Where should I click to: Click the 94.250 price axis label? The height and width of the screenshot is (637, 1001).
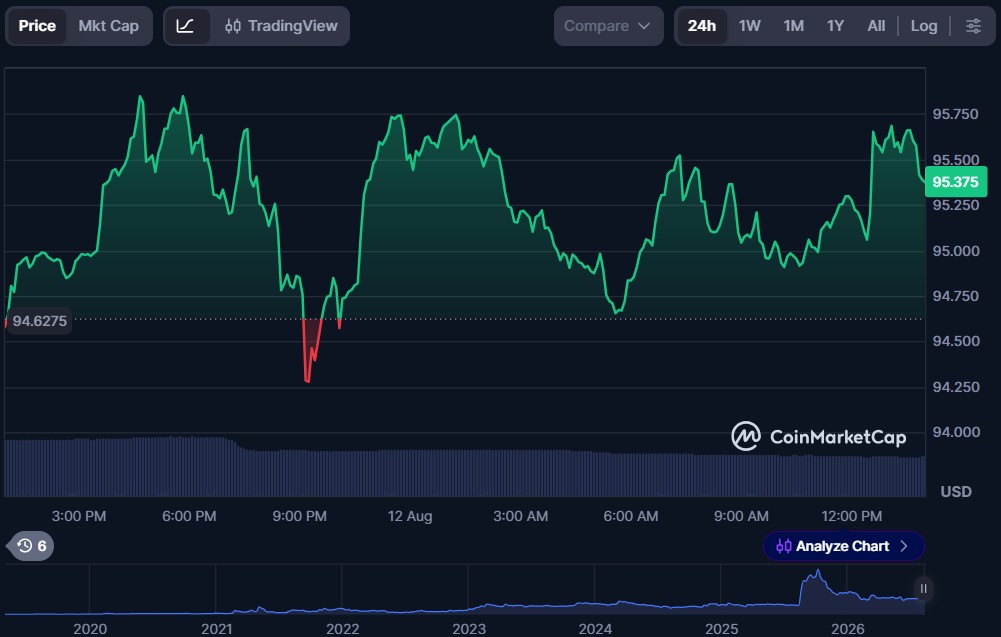point(956,387)
